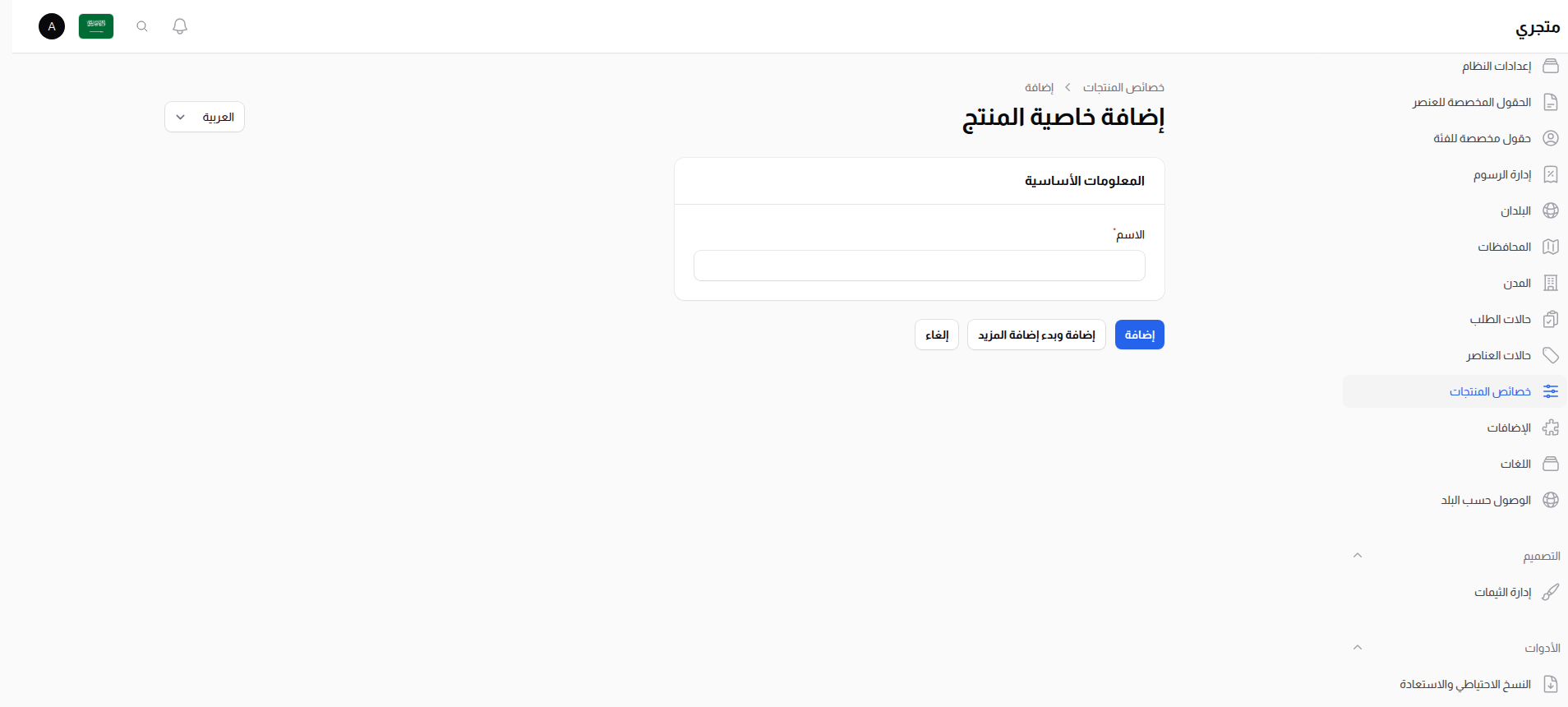This screenshot has height=707, width=1568.
Task: Click the Saudi flag language icon
Action: tap(96, 26)
